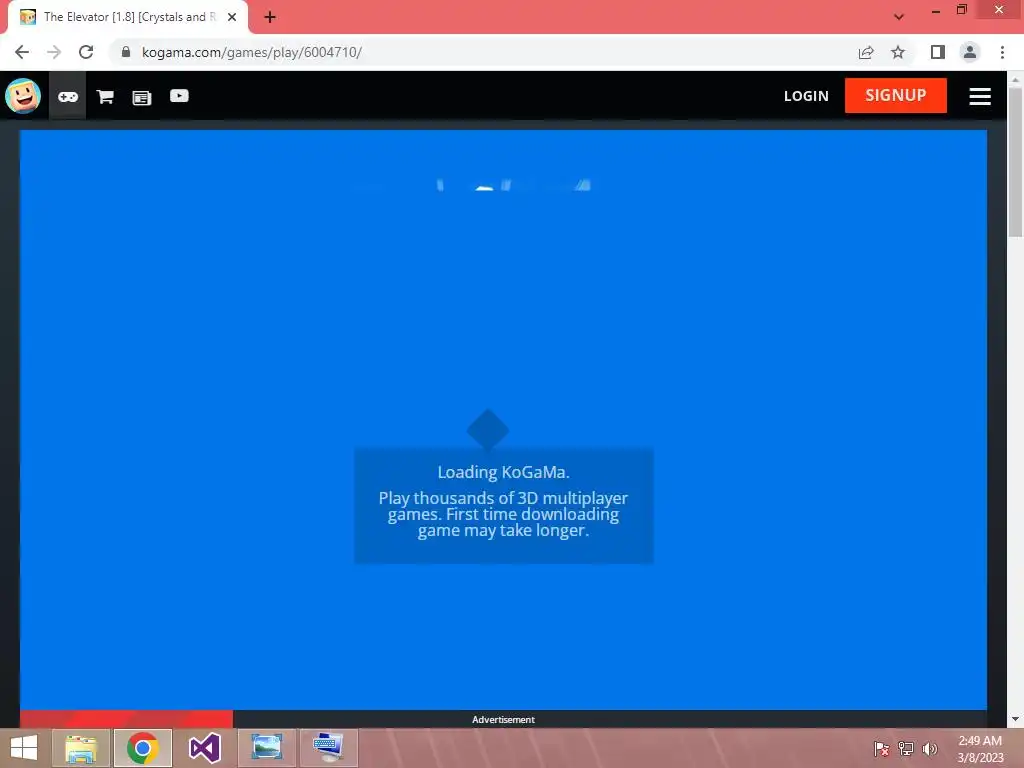
Task: Open the YouTube video icon
Action: [x=179, y=96]
